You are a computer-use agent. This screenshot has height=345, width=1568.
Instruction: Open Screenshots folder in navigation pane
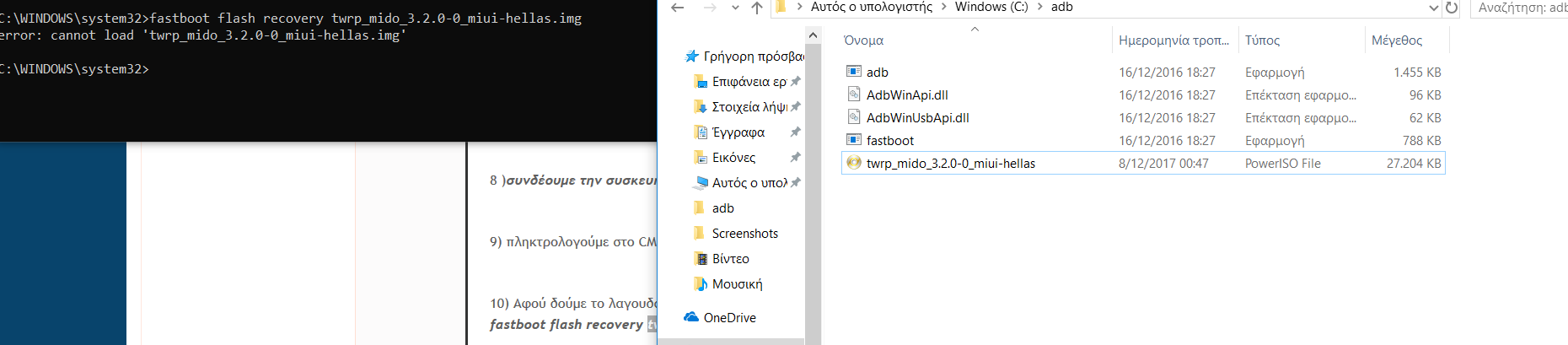tap(744, 234)
